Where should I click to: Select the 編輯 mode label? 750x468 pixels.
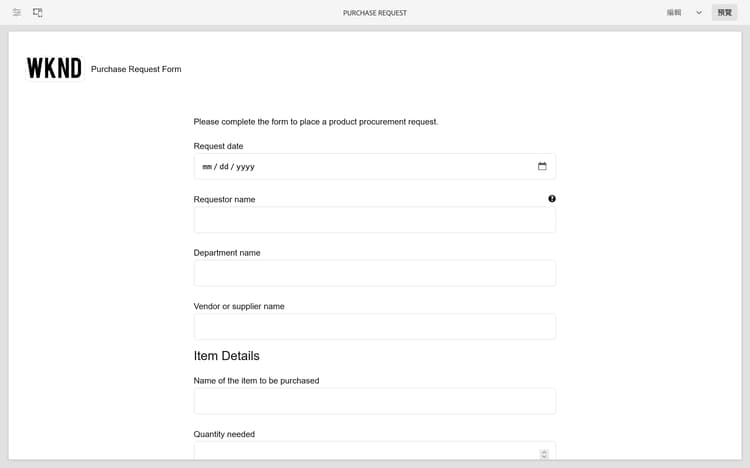674,13
